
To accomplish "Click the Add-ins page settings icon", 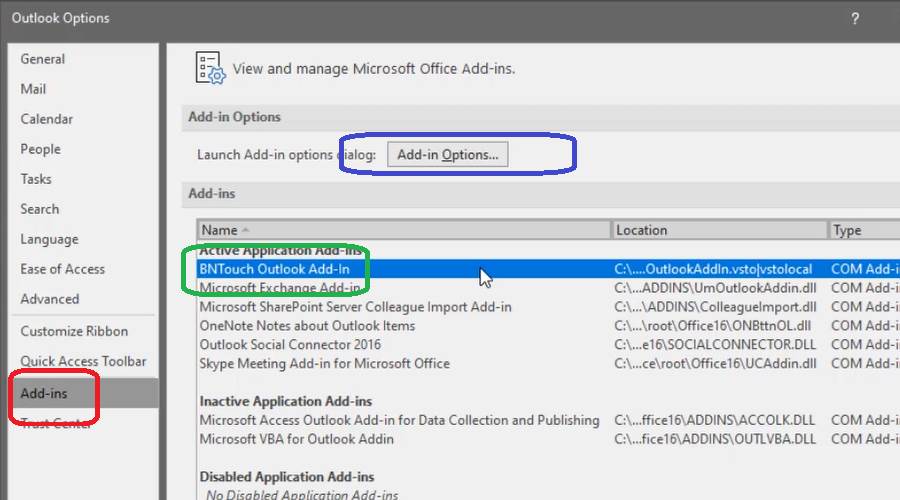I will 210,68.
